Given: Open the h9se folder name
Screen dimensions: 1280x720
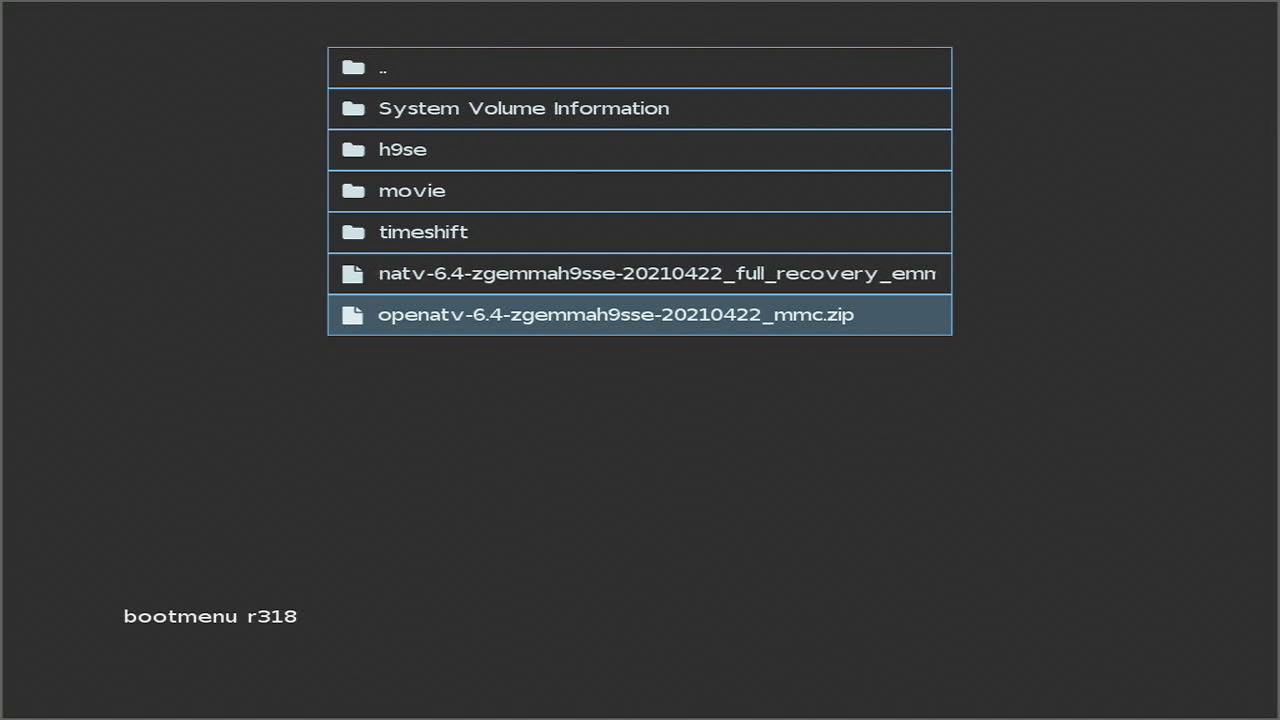Looking at the screenshot, I should tap(402, 150).
